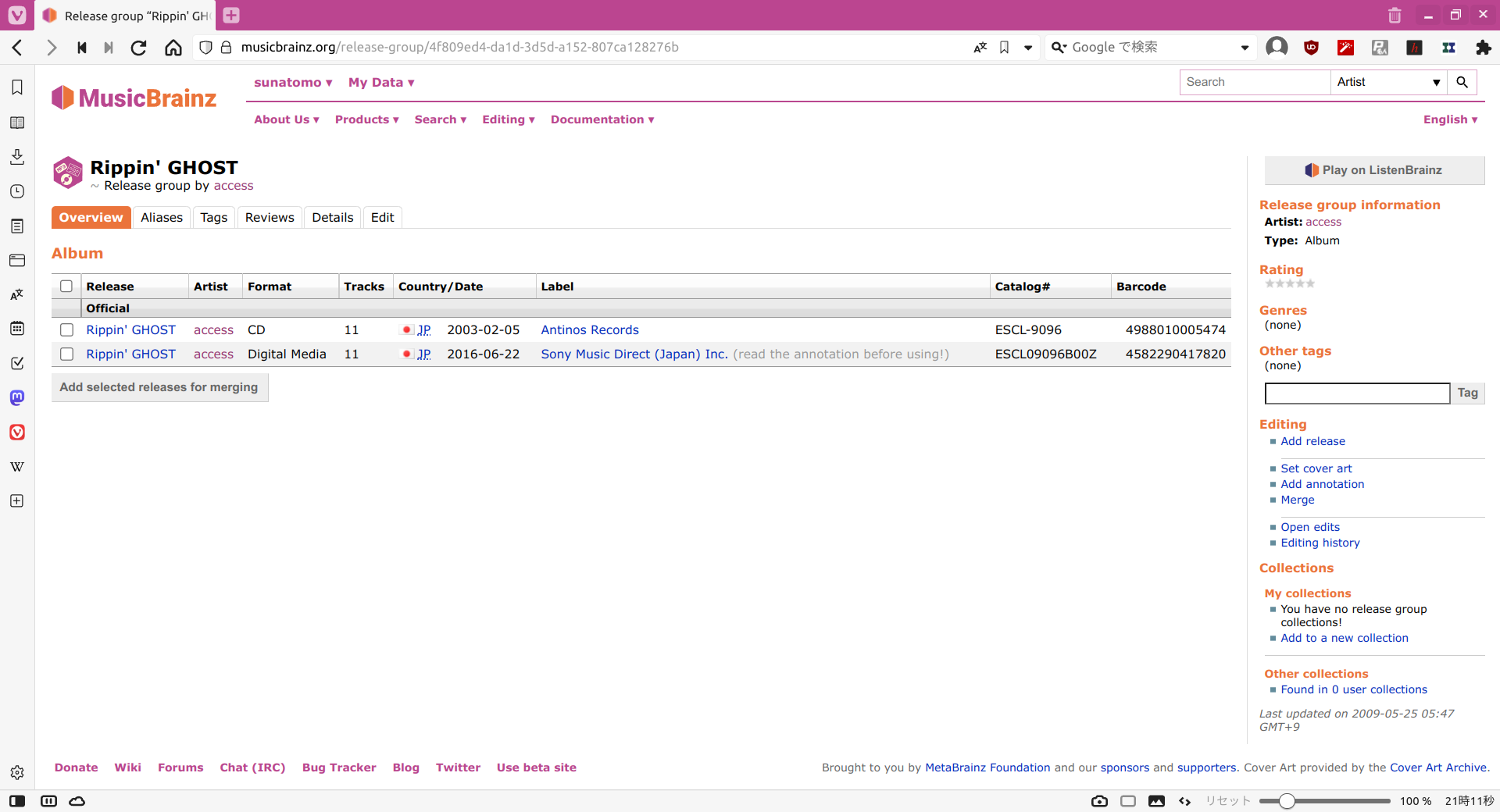Image resolution: width=1500 pixels, height=812 pixels.
Task: Open Sony Music Direct (Japan) Inc. link
Action: pyautogui.click(x=634, y=354)
